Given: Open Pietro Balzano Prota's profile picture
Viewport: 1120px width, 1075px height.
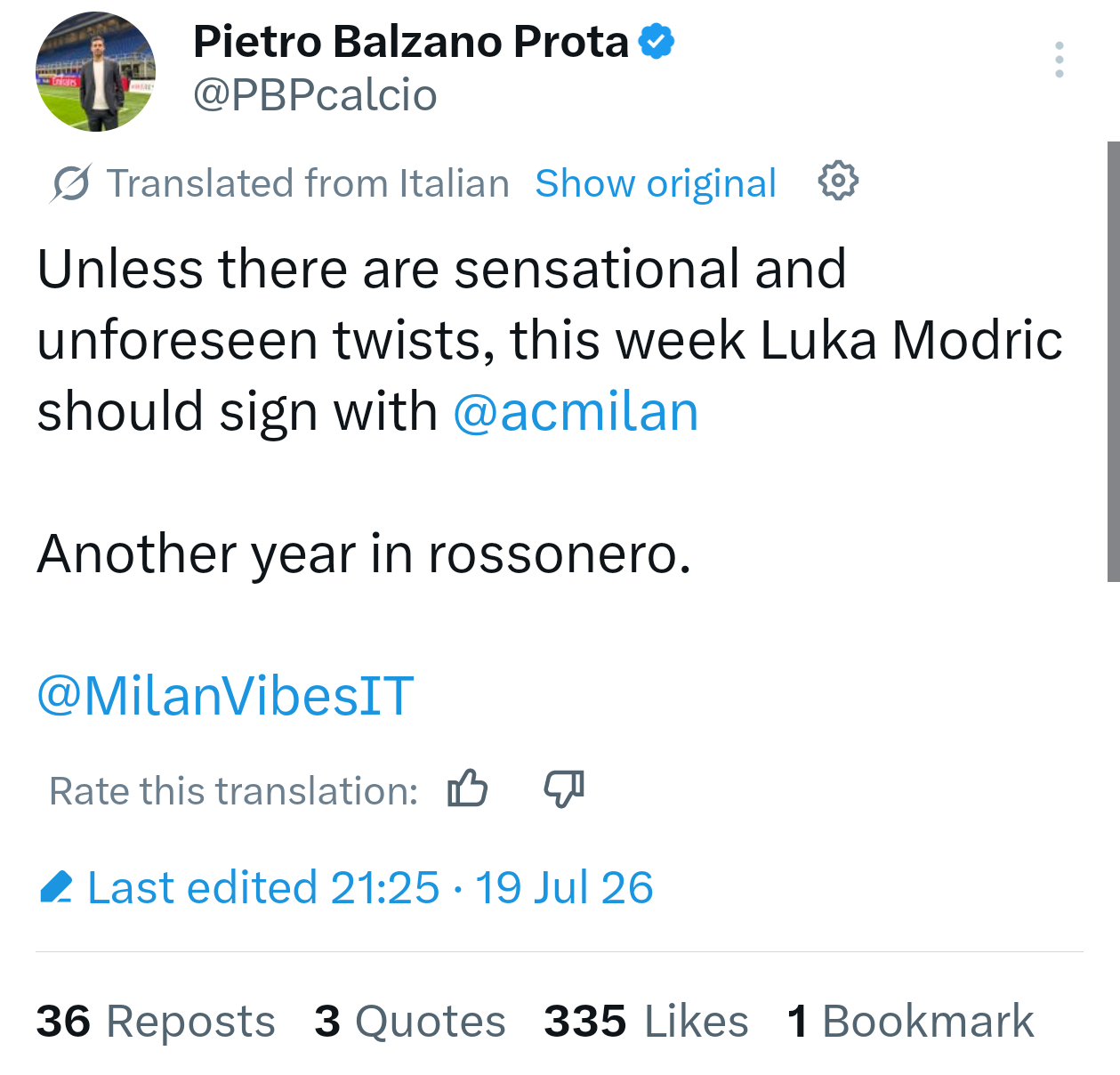Looking at the screenshot, I should coord(96,71).
